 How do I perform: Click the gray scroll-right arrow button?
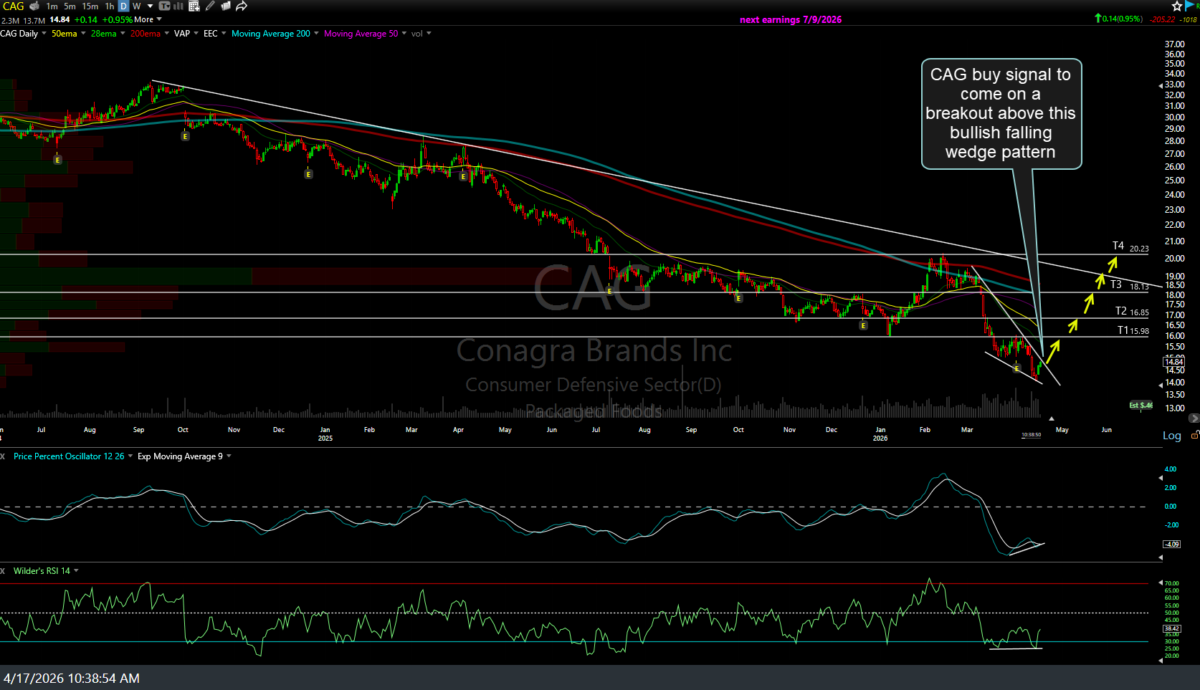(1194, 418)
